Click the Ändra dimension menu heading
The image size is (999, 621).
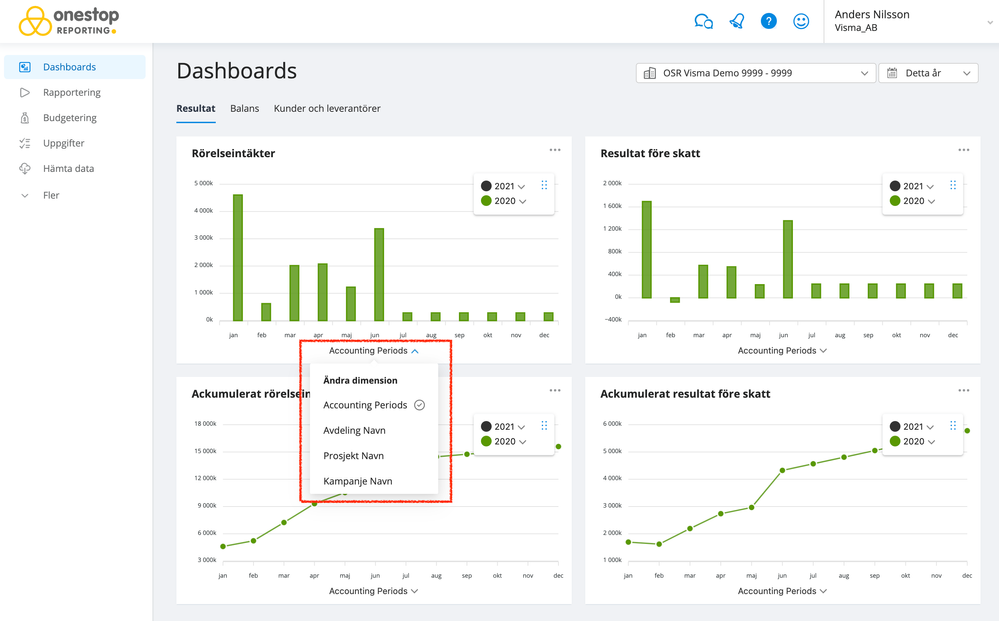pyautogui.click(x=360, y=380)
